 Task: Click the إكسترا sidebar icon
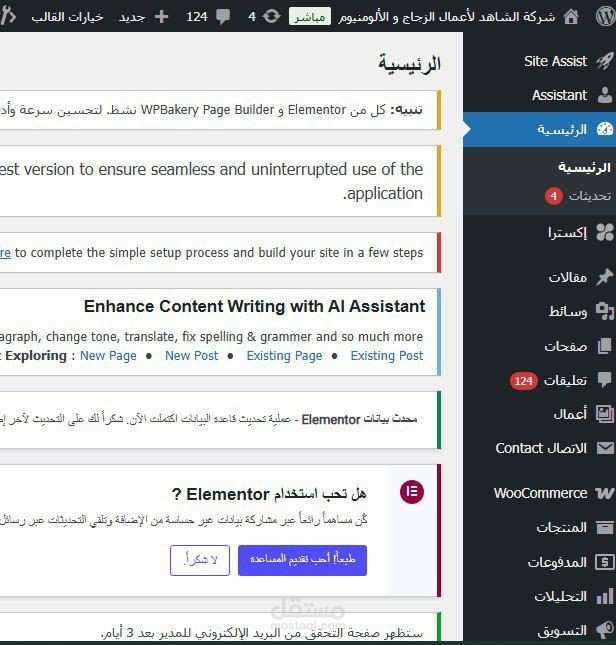tap(605, 233)
